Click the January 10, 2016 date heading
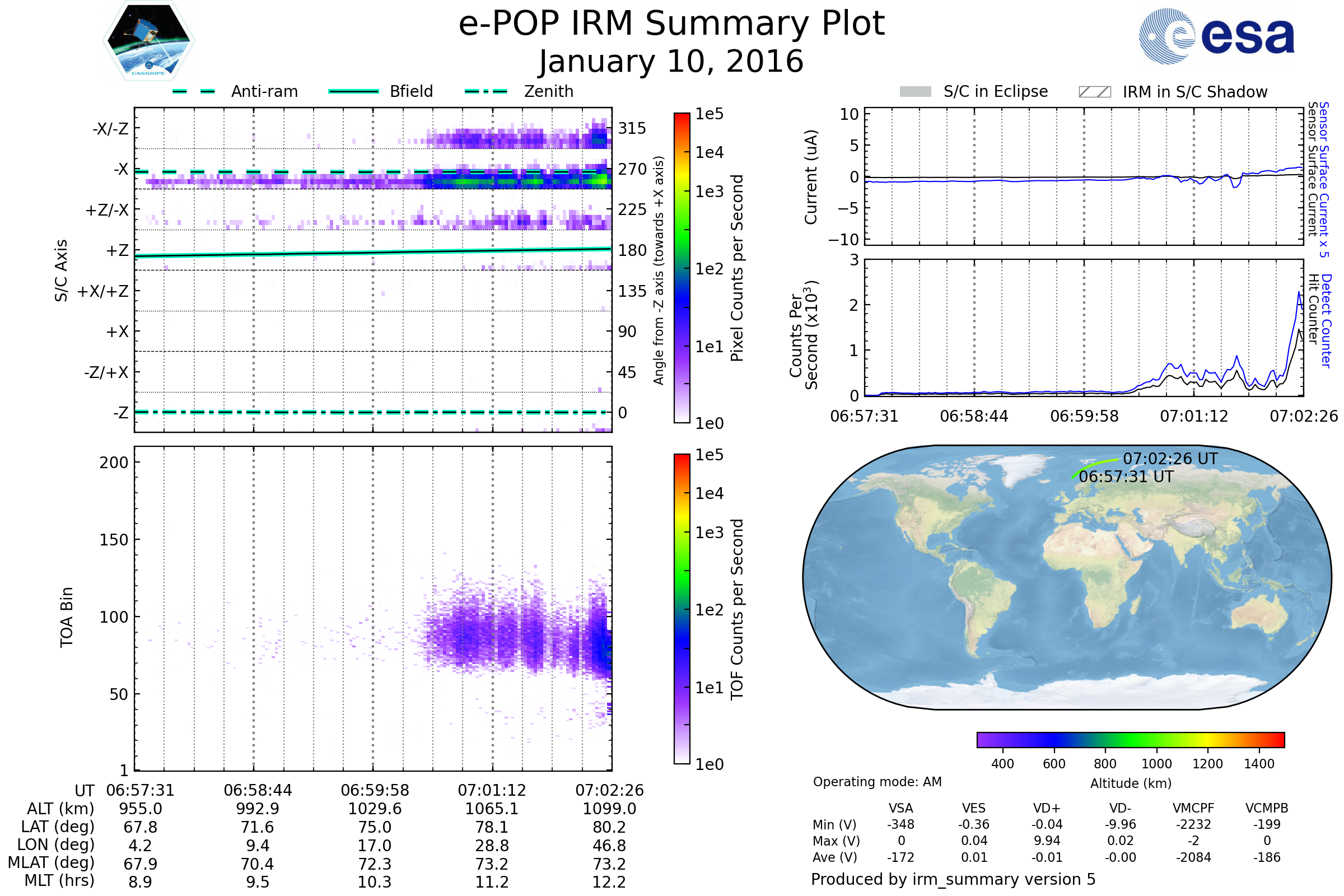Image resolution: width=1344 pixels, height=896 pixels. pos(671,62)
